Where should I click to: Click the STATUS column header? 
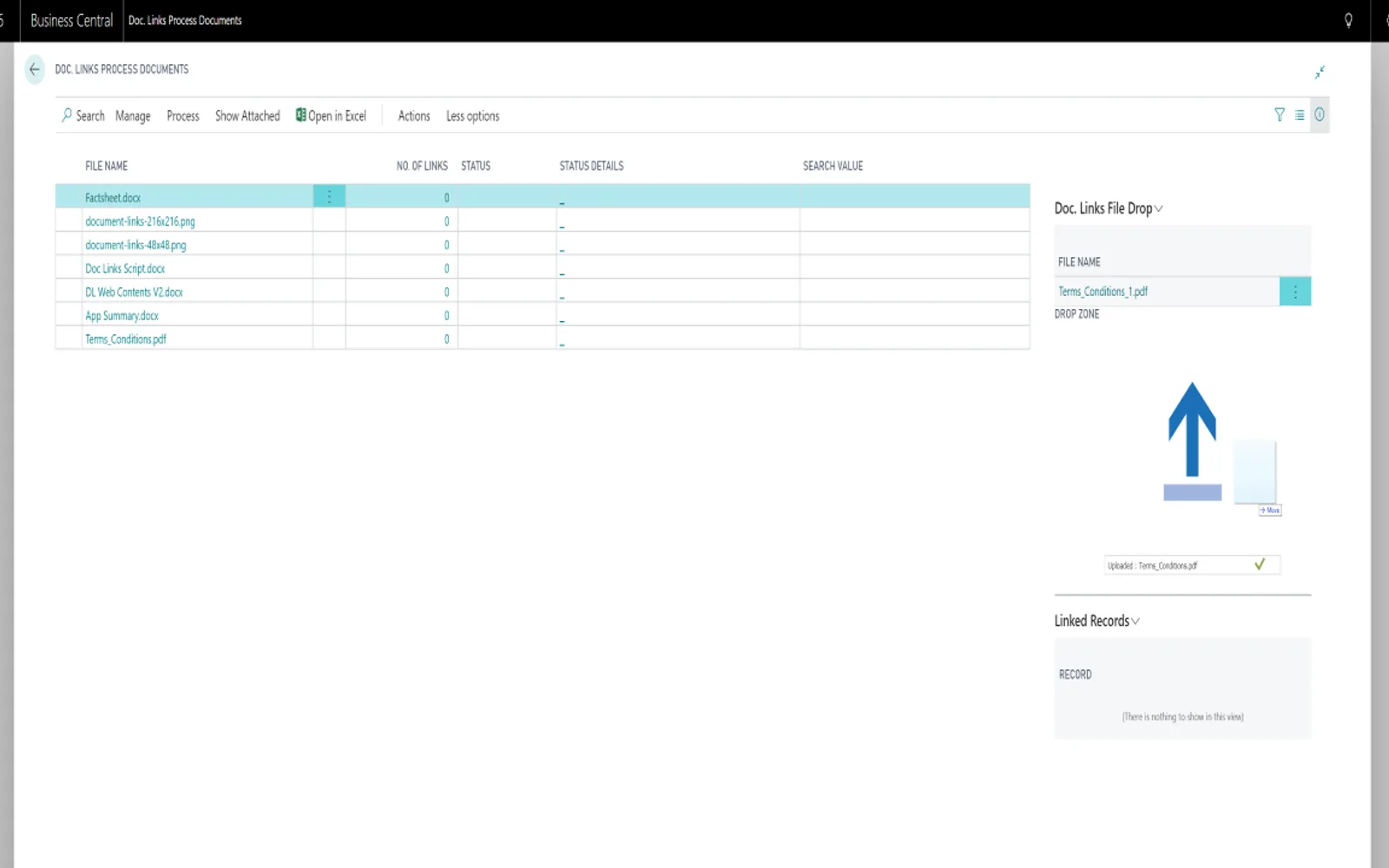coord(476,166)
